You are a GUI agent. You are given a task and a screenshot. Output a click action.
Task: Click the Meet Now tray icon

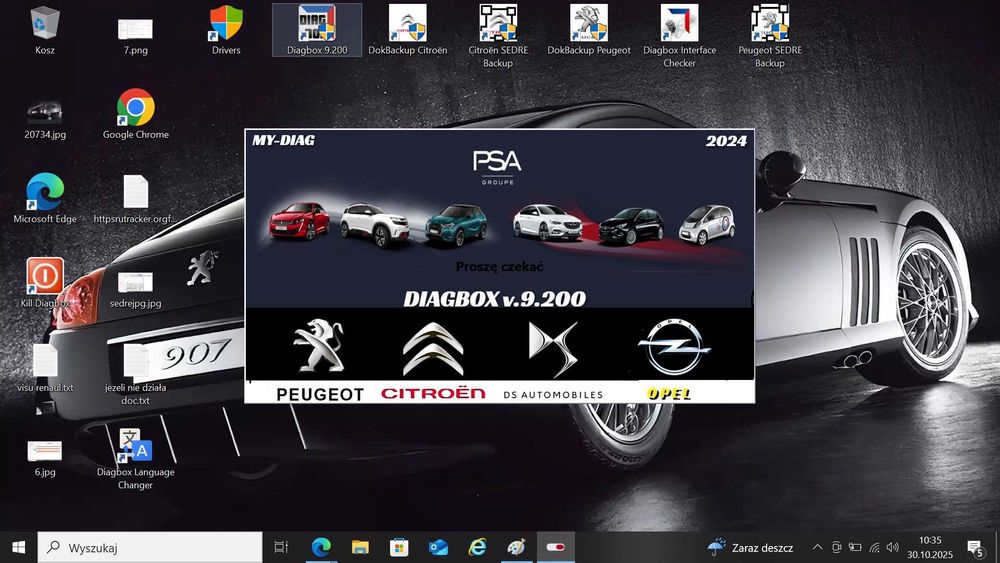837,547
